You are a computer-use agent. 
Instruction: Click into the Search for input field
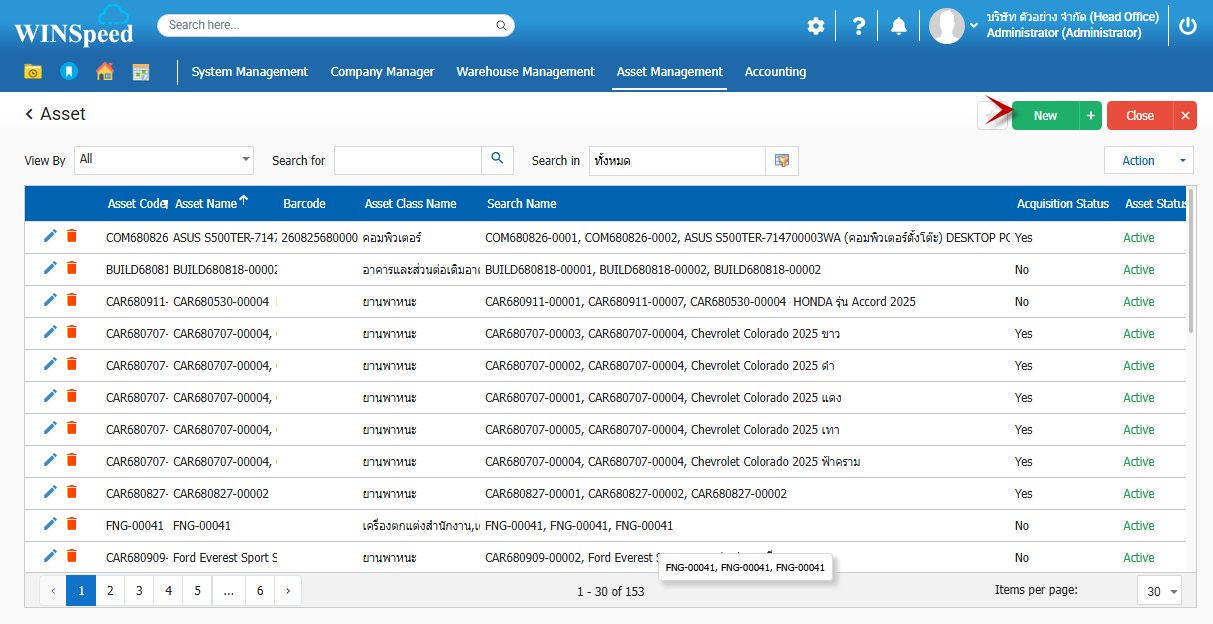[x=408, y=161]
